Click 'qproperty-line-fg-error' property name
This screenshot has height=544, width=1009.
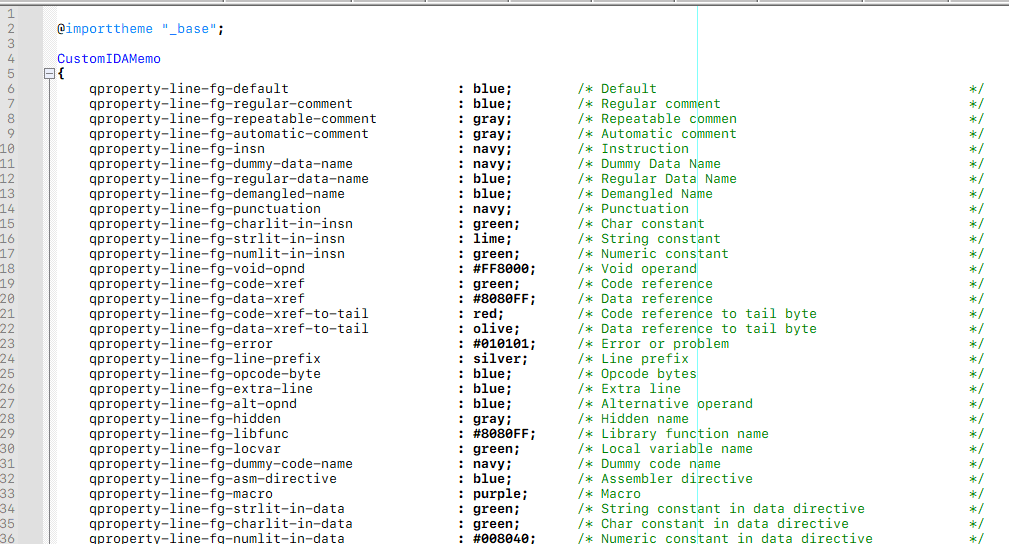(181, 344)
